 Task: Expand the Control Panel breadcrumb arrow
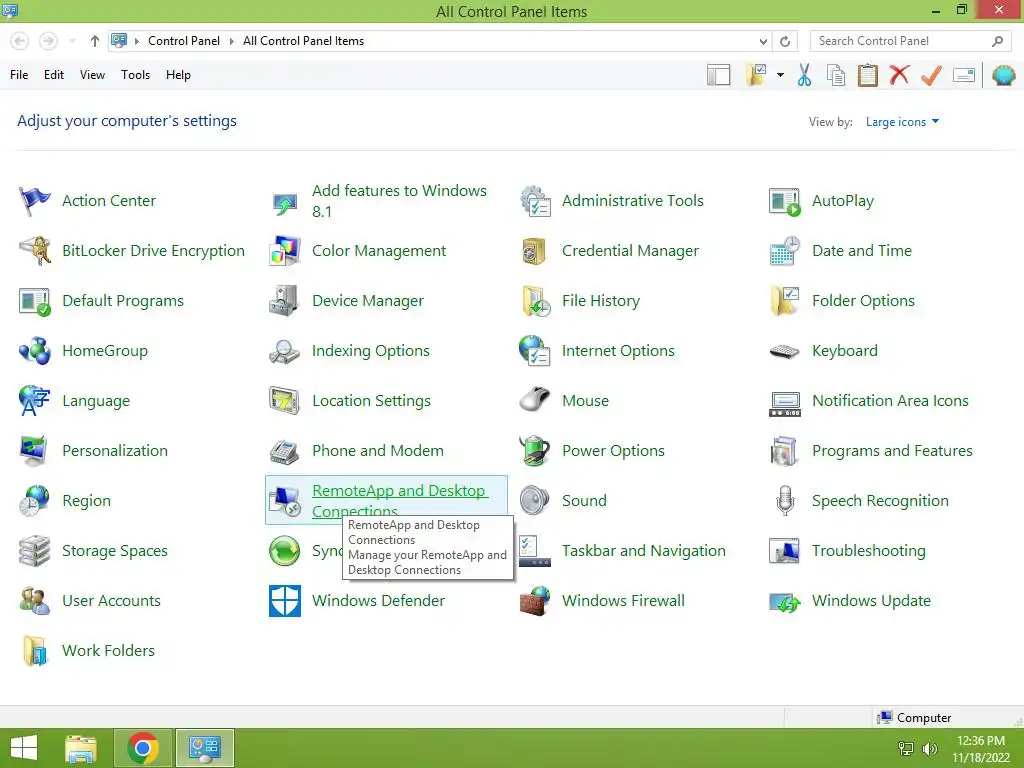tap(231, 41)
